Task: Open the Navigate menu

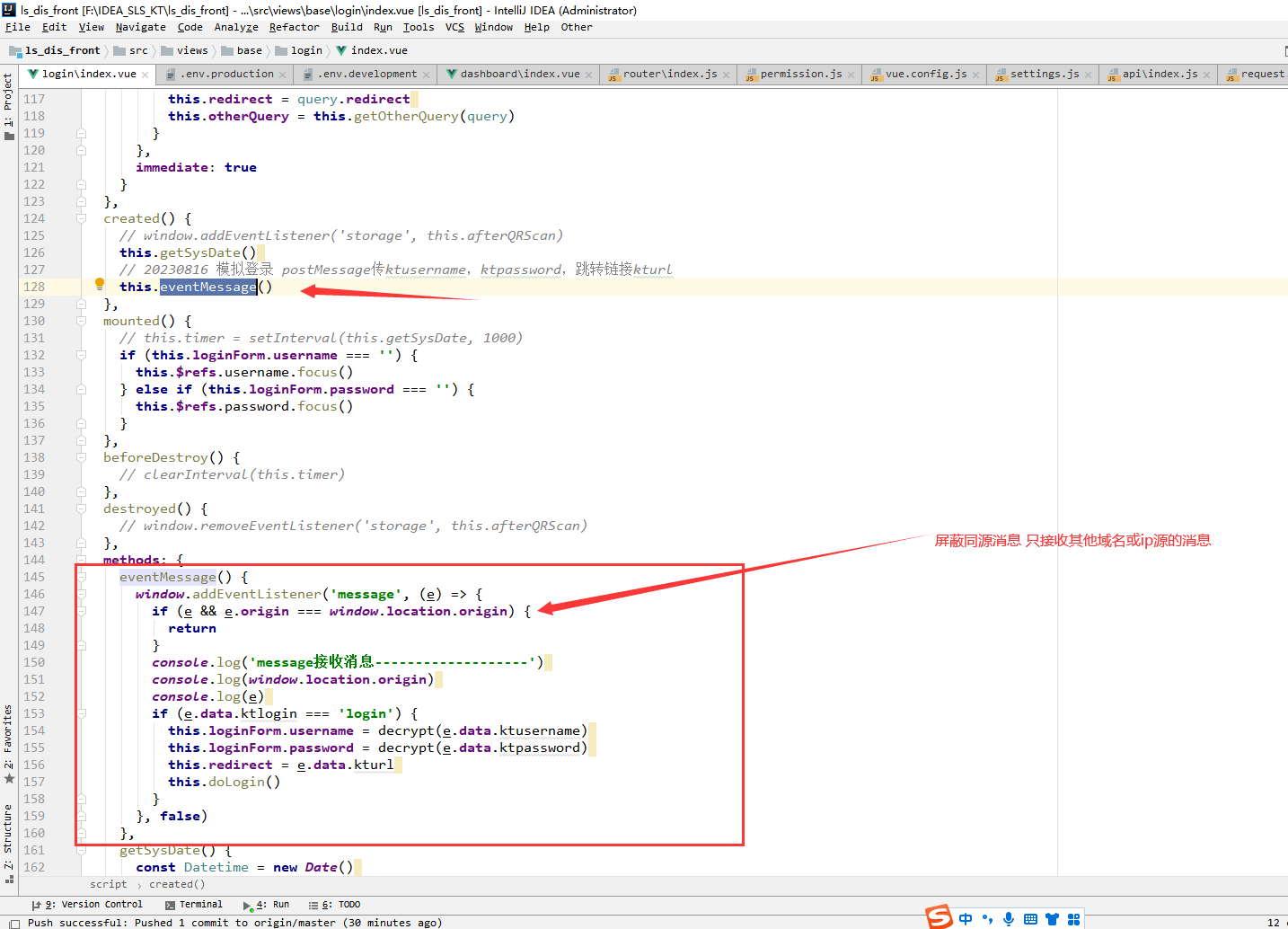Action: (x=141, y=27)
